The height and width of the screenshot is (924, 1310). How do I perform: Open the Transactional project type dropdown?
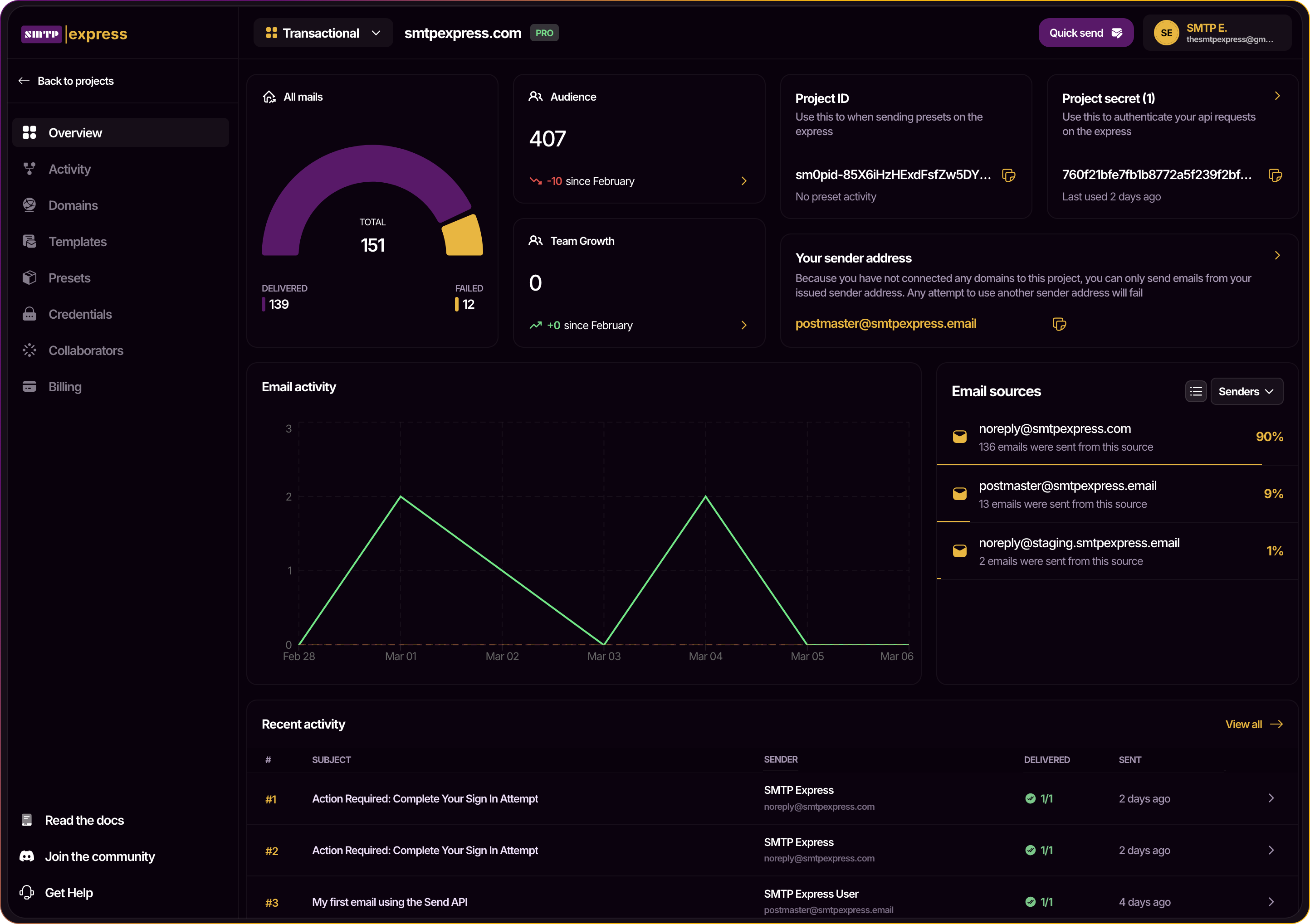[323, 33]
